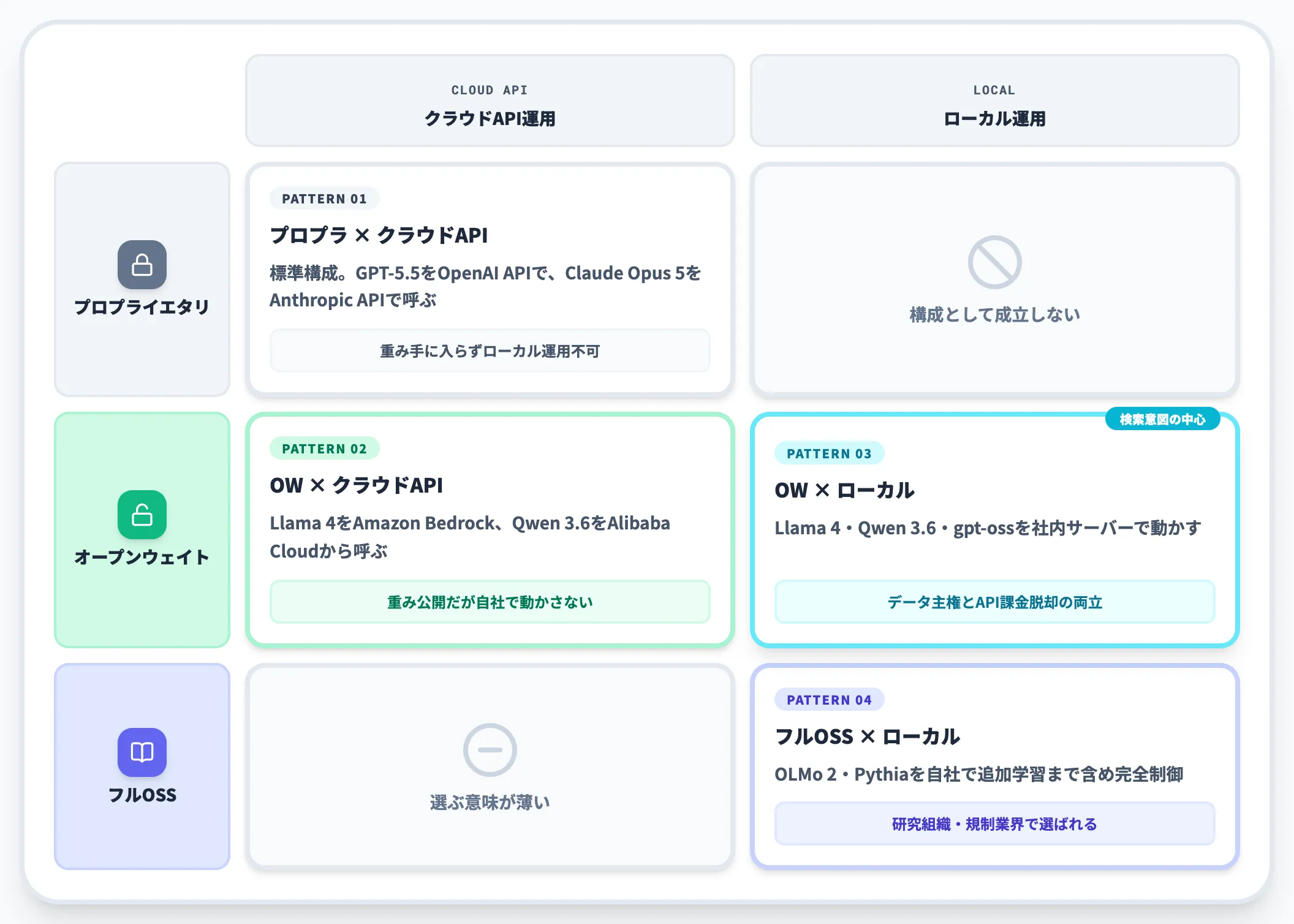This screenshot has height=924, width=1294.
Task: Click the GPT-5.5をOpenAI API description text
Action: (x=485, y=286)
